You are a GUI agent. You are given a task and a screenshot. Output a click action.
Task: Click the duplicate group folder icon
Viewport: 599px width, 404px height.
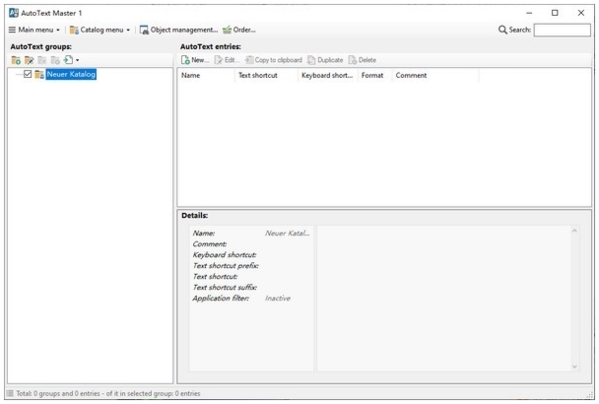pyautogui.click(x=55, y=60)
